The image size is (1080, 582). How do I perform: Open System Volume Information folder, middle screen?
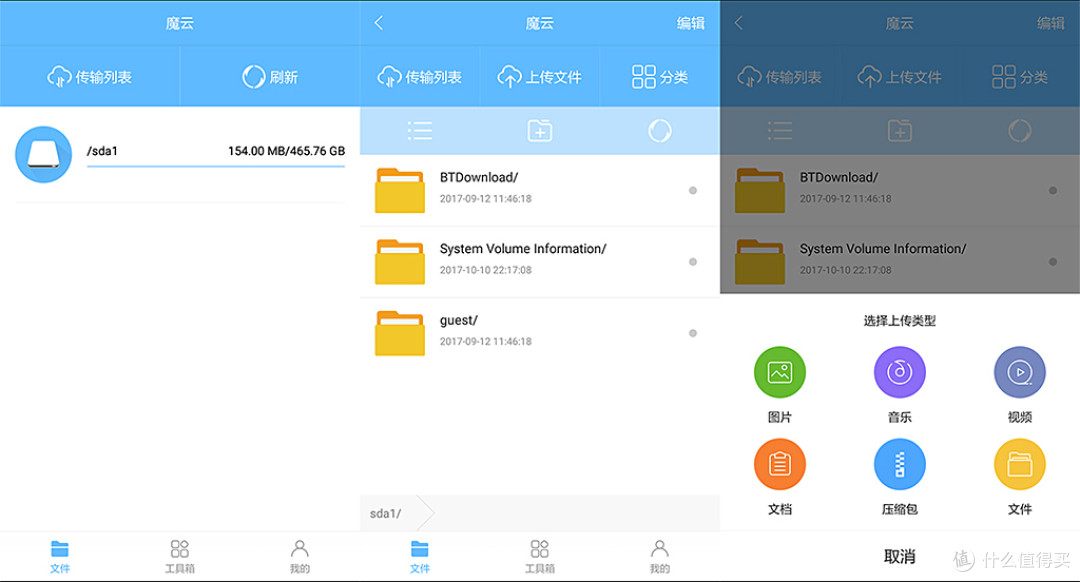(x=399, y=262)
